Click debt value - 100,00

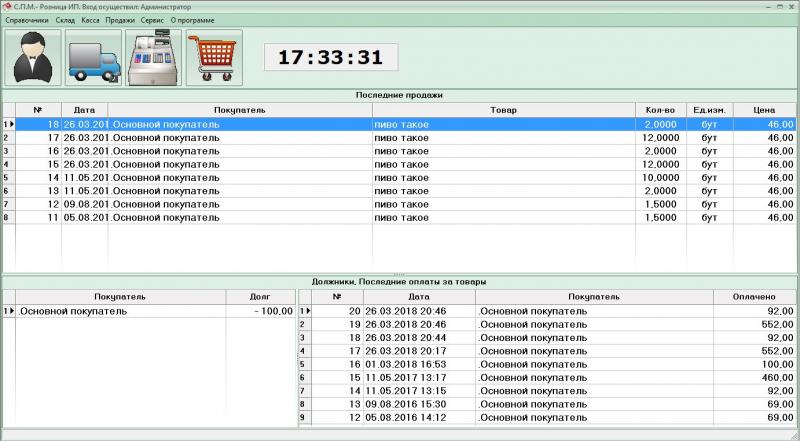(260, 311)
